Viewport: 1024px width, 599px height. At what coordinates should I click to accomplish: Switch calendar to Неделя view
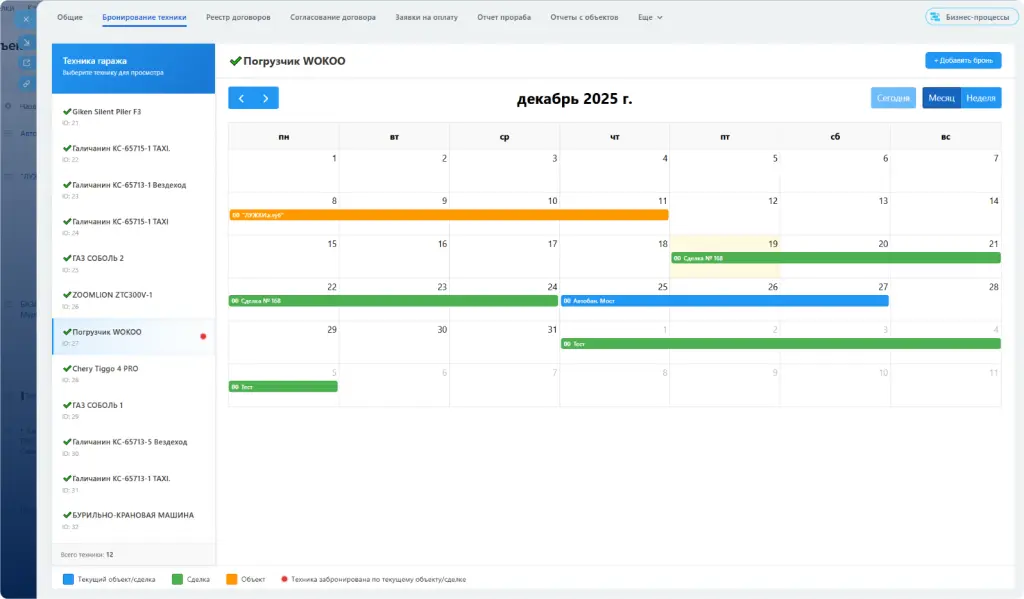(981, 98)
